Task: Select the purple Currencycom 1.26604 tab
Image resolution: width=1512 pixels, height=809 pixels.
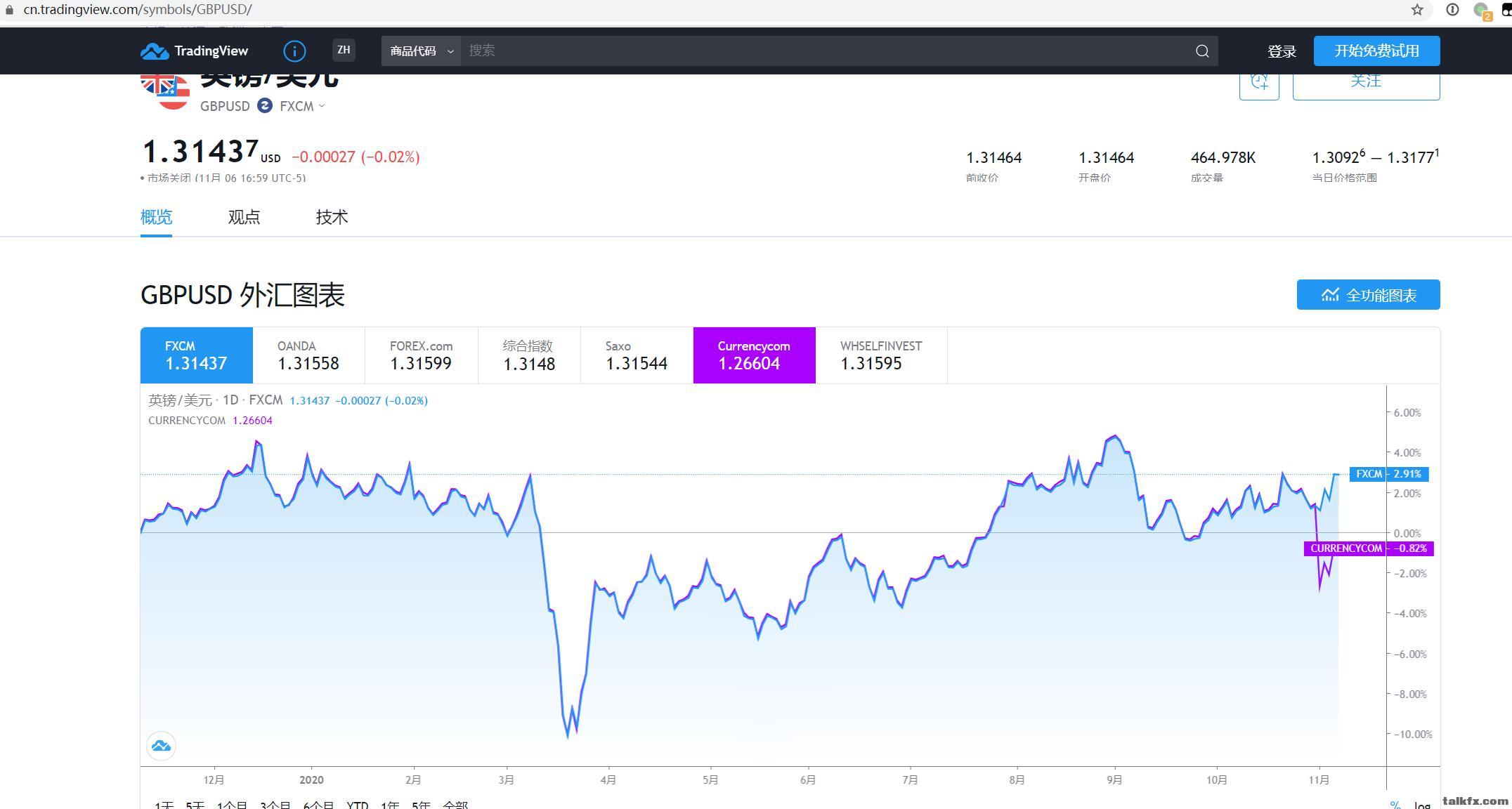Action: (x=754, y=355)
